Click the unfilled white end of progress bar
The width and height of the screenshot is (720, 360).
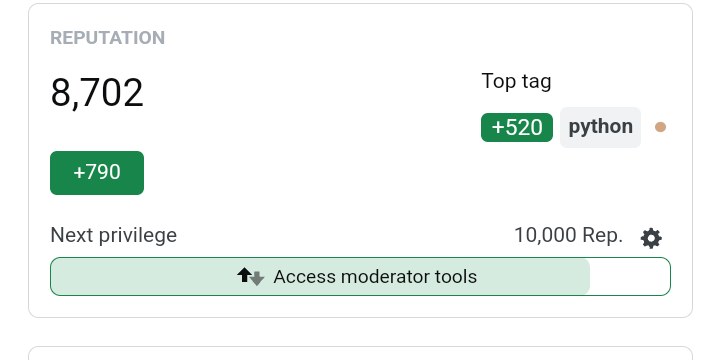click(630, 276)
